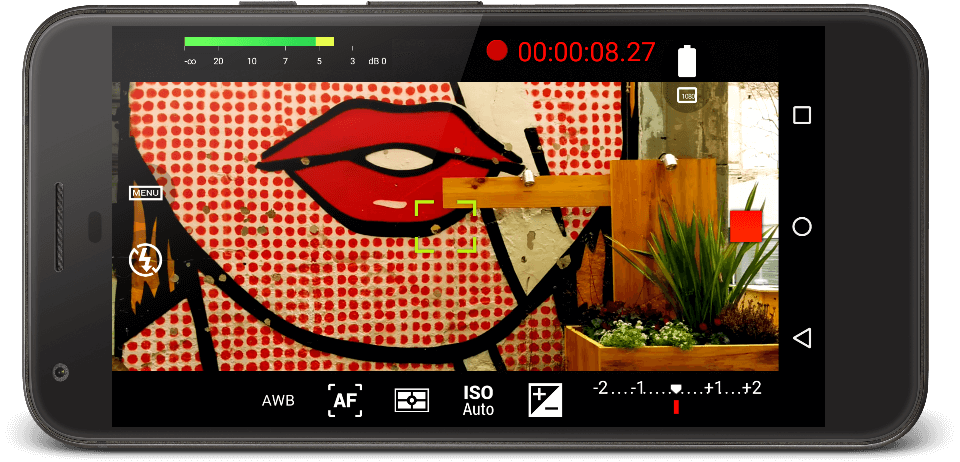Select the AF autofocus mode icon
This screenshot has height=462, width=960.
(345, 401)
